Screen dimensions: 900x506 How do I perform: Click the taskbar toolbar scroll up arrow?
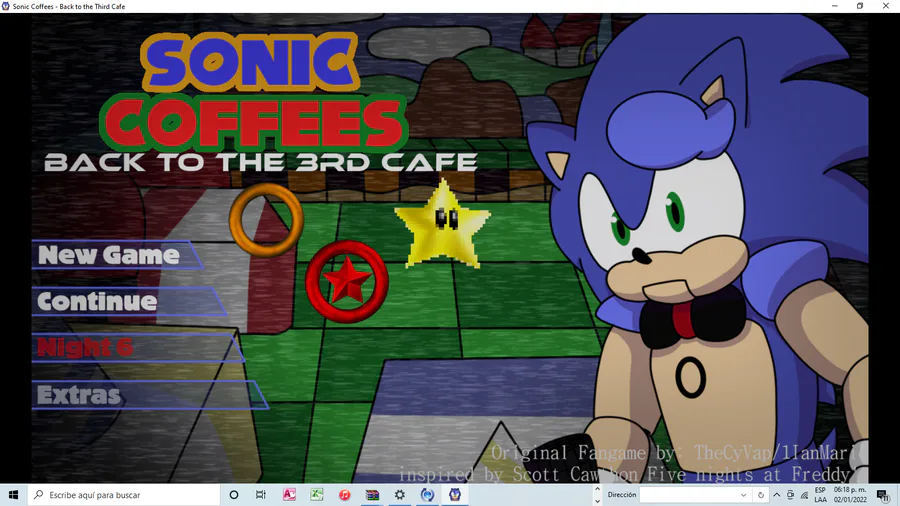(x=598, y=489)
